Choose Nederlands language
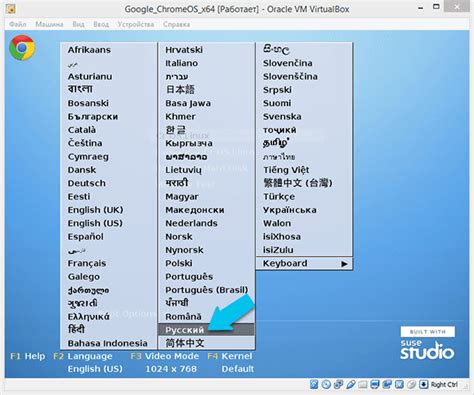Screen dimensions: 474x395 (x=191, y=223)
